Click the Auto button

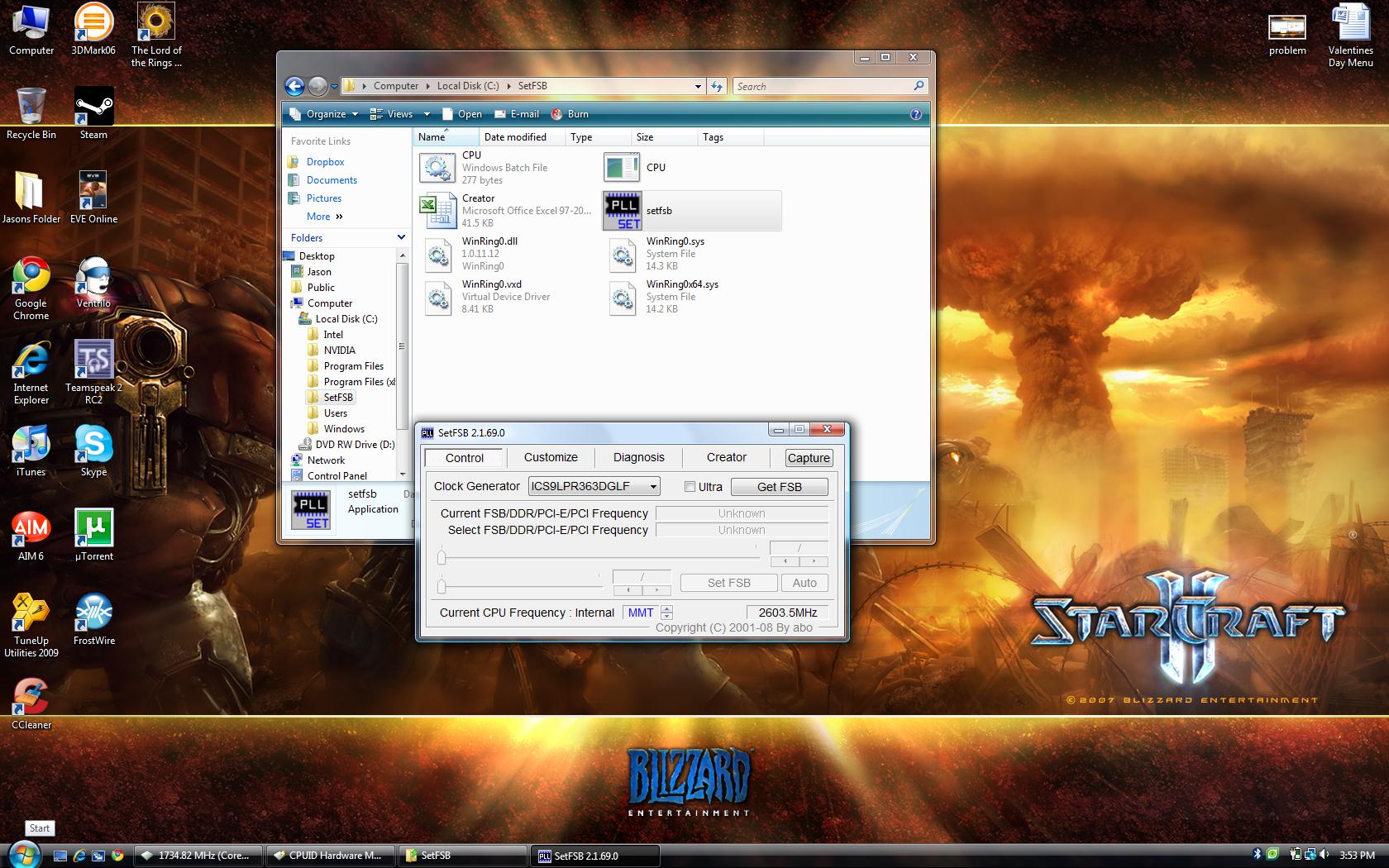[x=804, y=583]
